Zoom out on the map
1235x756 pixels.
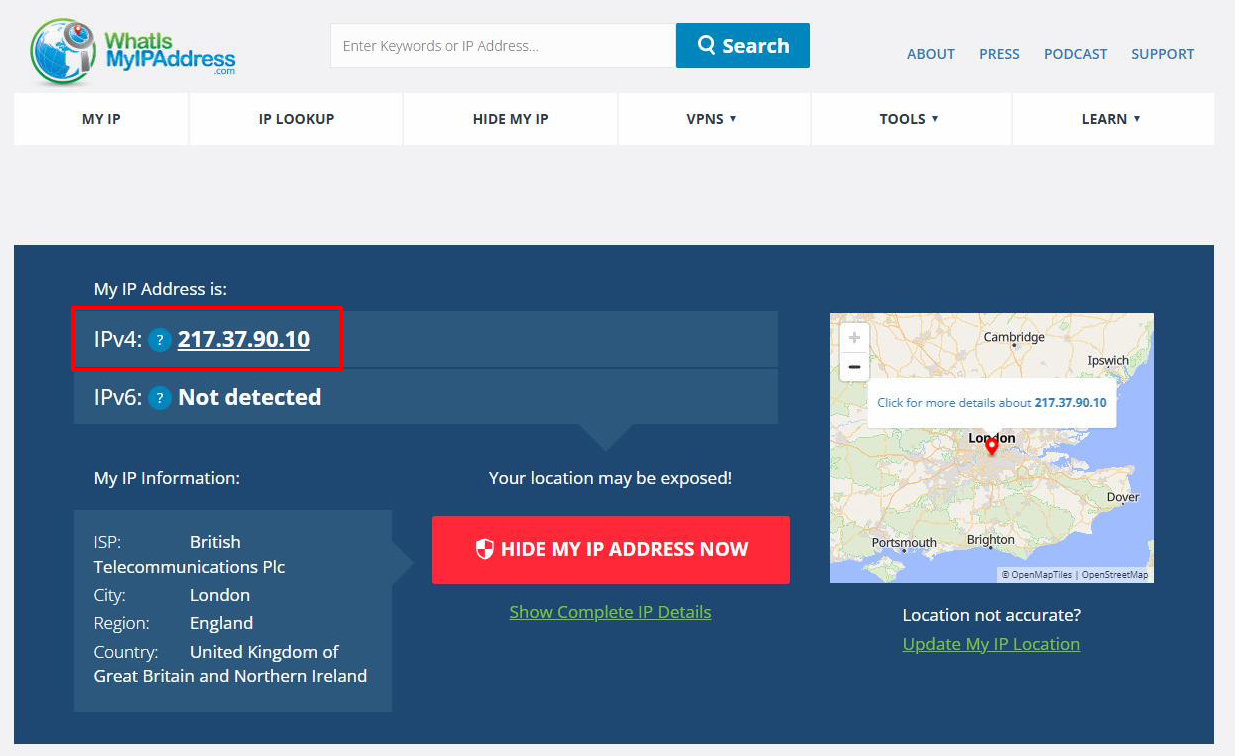854,367
